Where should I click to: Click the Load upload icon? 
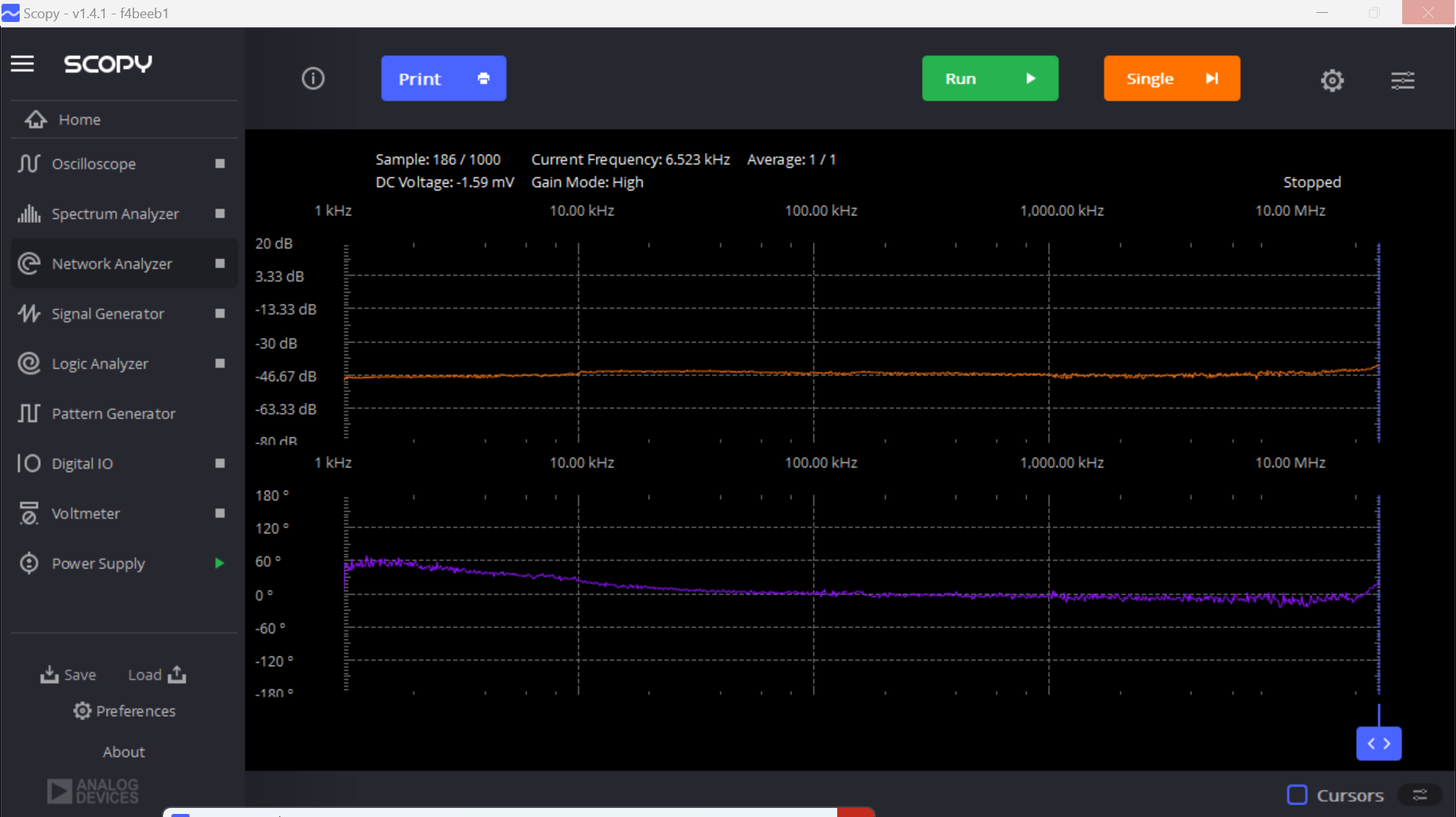[177, 675]
